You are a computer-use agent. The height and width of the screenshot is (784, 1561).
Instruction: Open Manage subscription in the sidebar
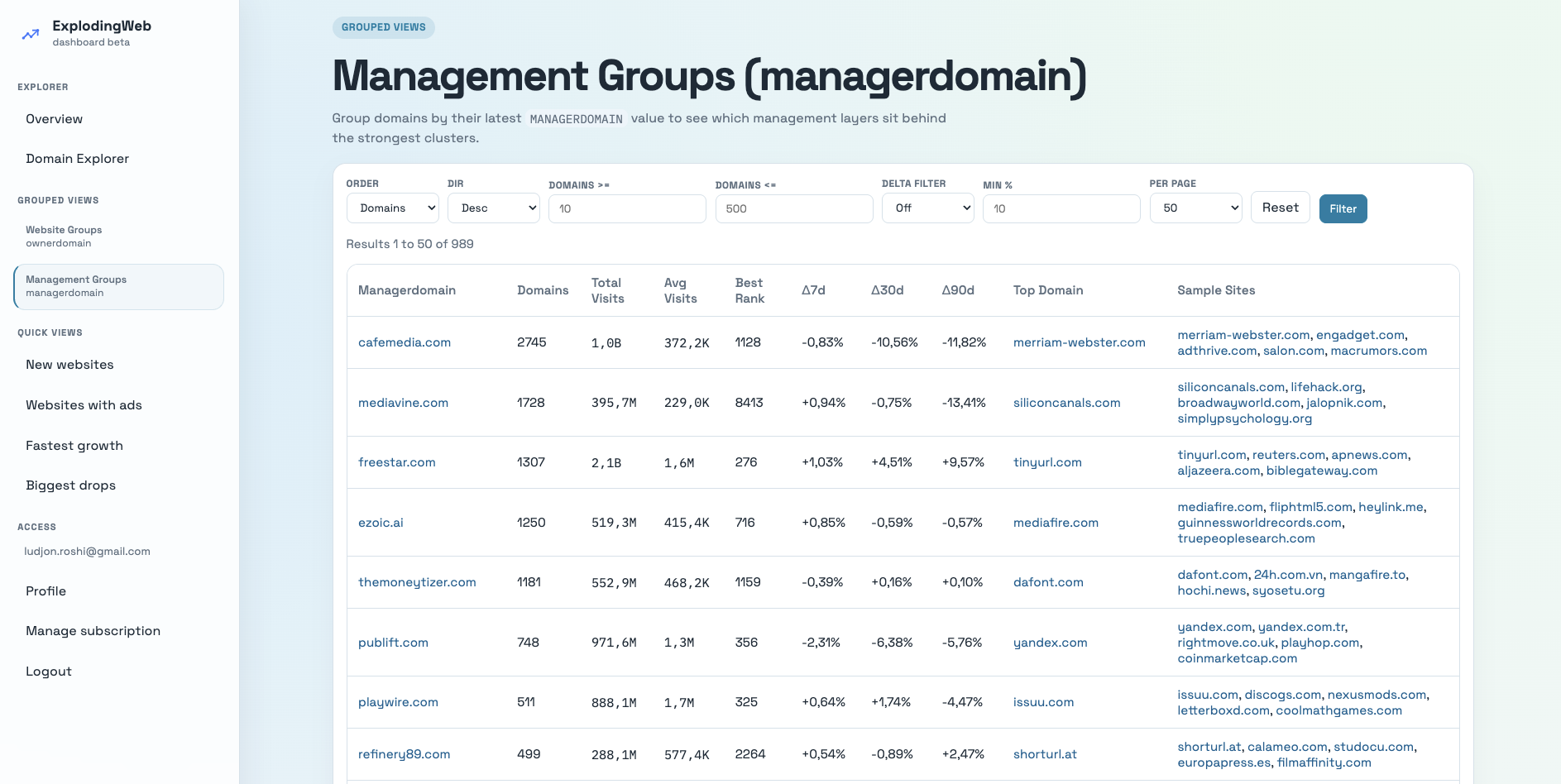coord(93,631)
